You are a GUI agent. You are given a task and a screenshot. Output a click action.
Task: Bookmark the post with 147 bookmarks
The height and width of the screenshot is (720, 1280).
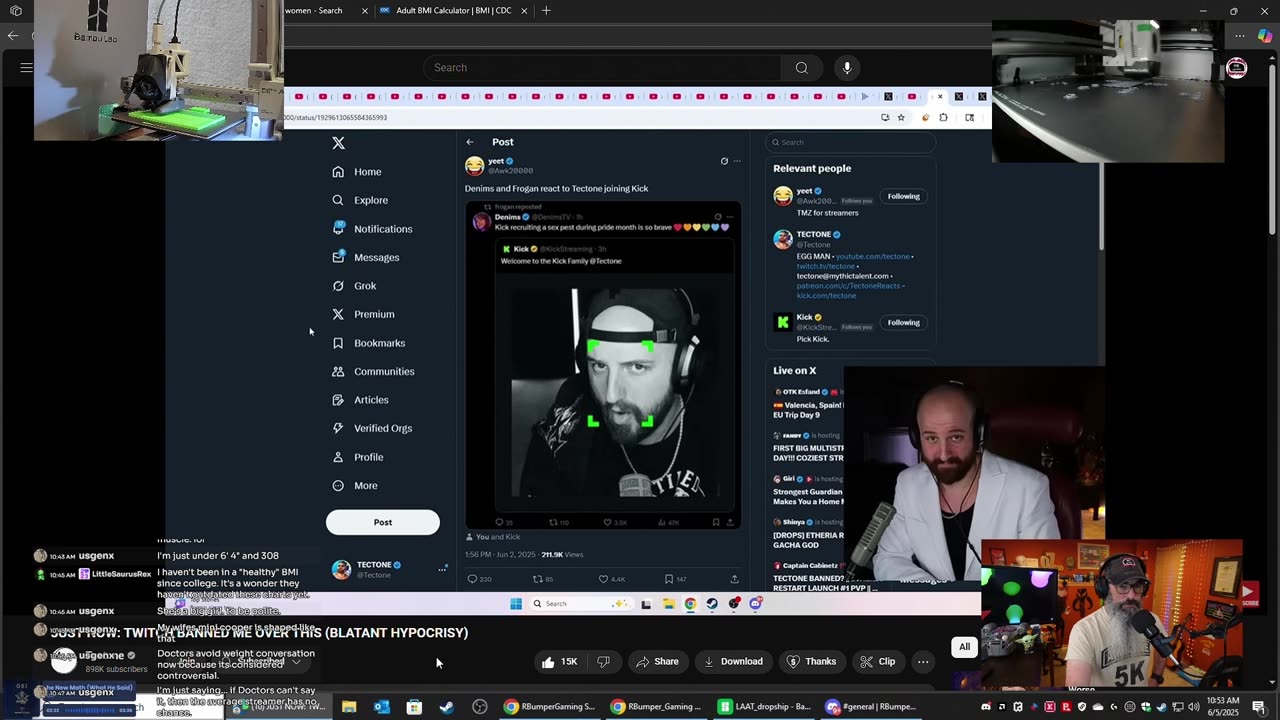669,579
